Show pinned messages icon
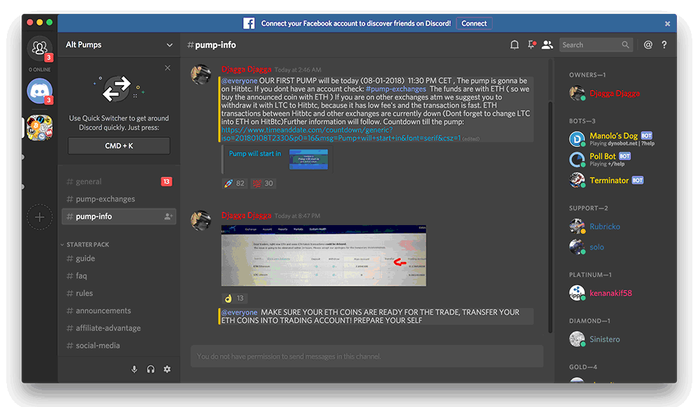This screenshot has width=700, height=407. [531, 45]
